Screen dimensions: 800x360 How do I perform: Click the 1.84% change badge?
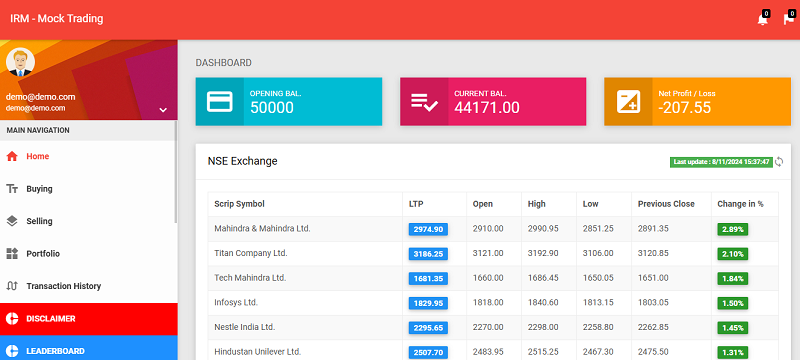click(x=733, y=279)
